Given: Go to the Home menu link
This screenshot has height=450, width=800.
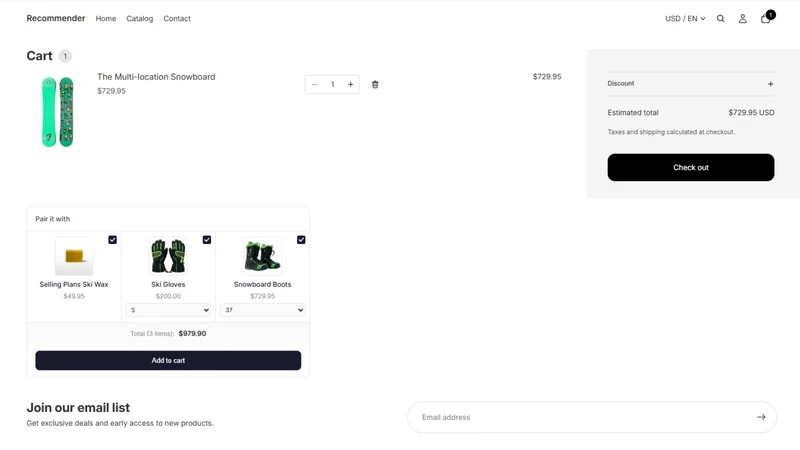Looking at the screenshot, I should (x=106, y=18).
